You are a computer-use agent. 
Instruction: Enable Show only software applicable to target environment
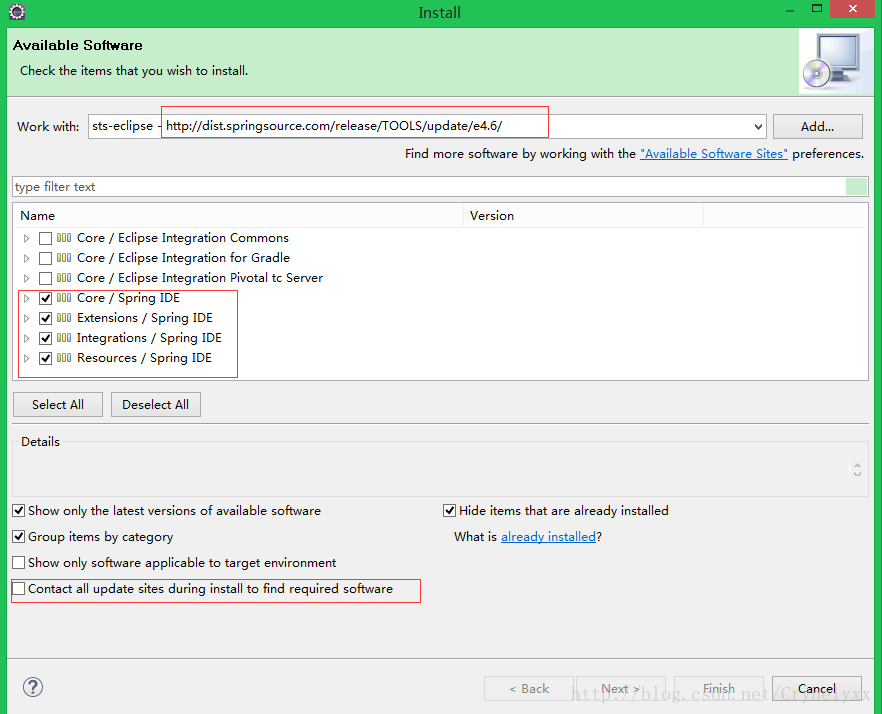pos(19,563)
